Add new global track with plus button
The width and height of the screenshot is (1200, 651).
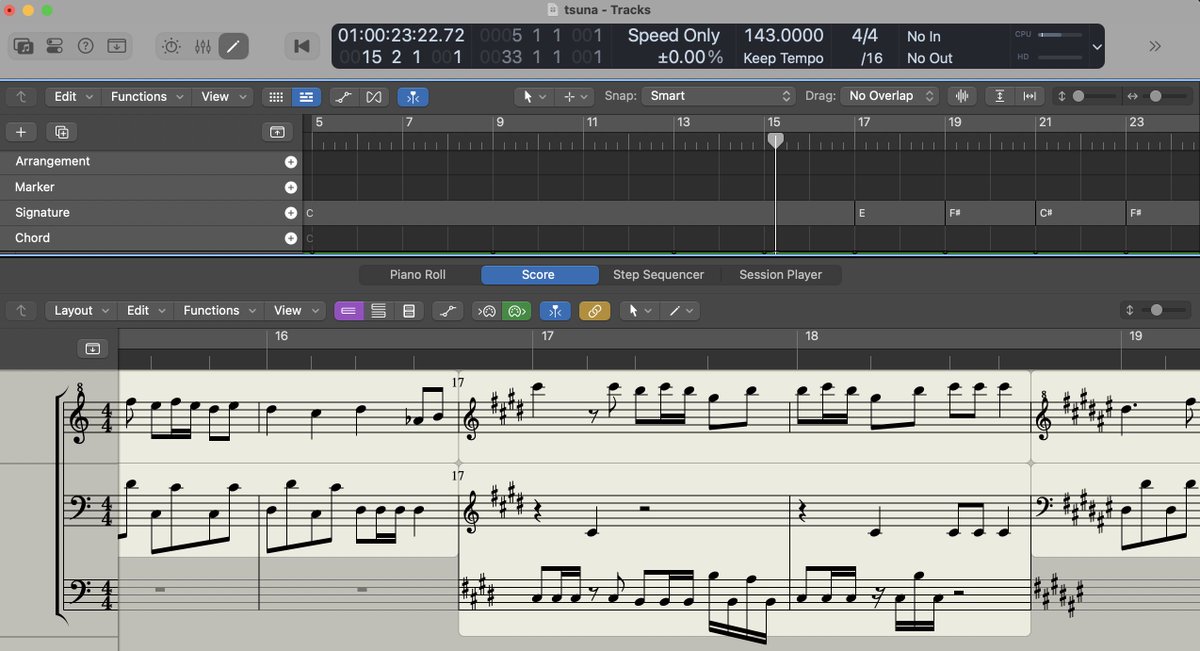coord(21,132)
